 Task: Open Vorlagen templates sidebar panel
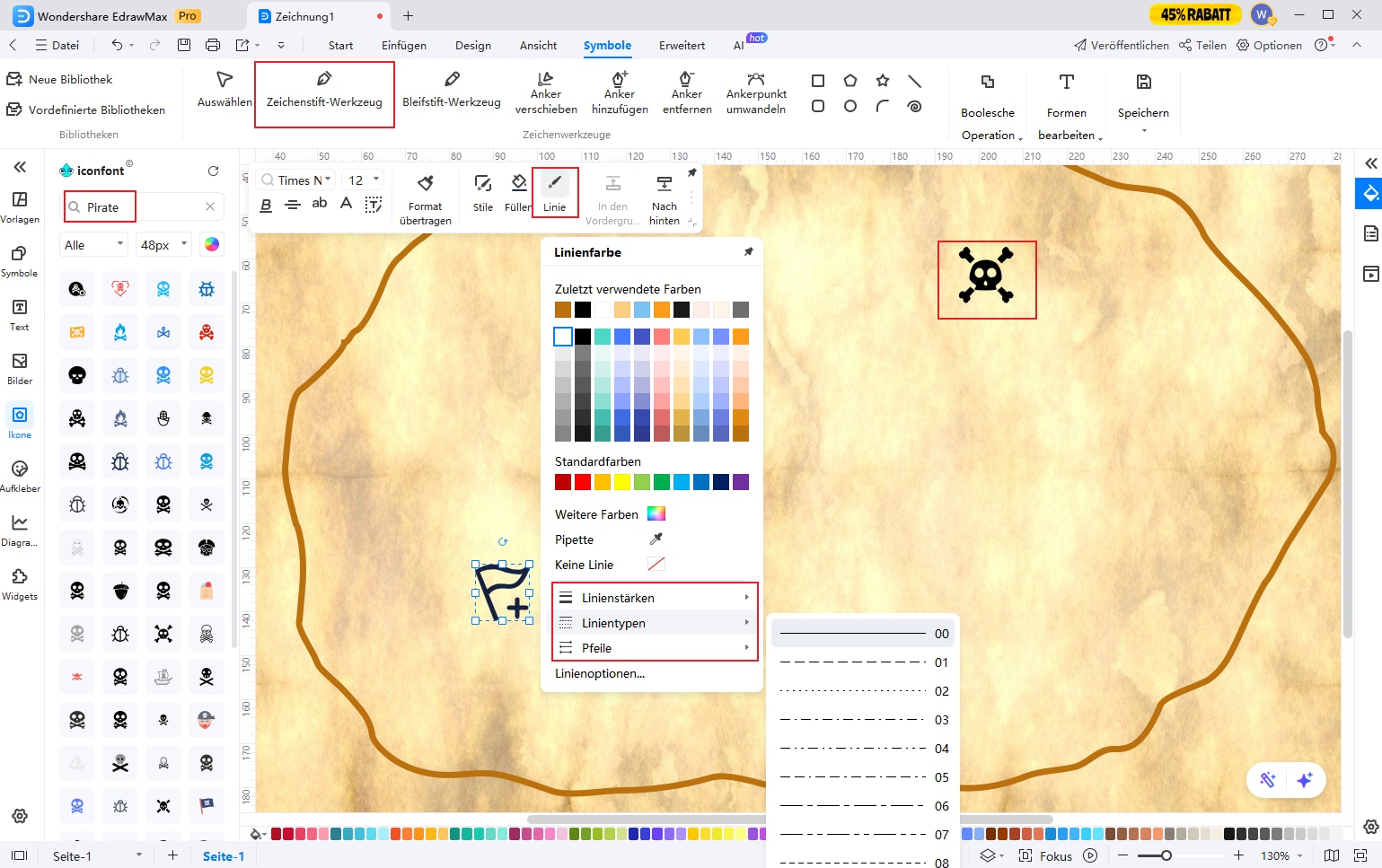coord(20,206)
